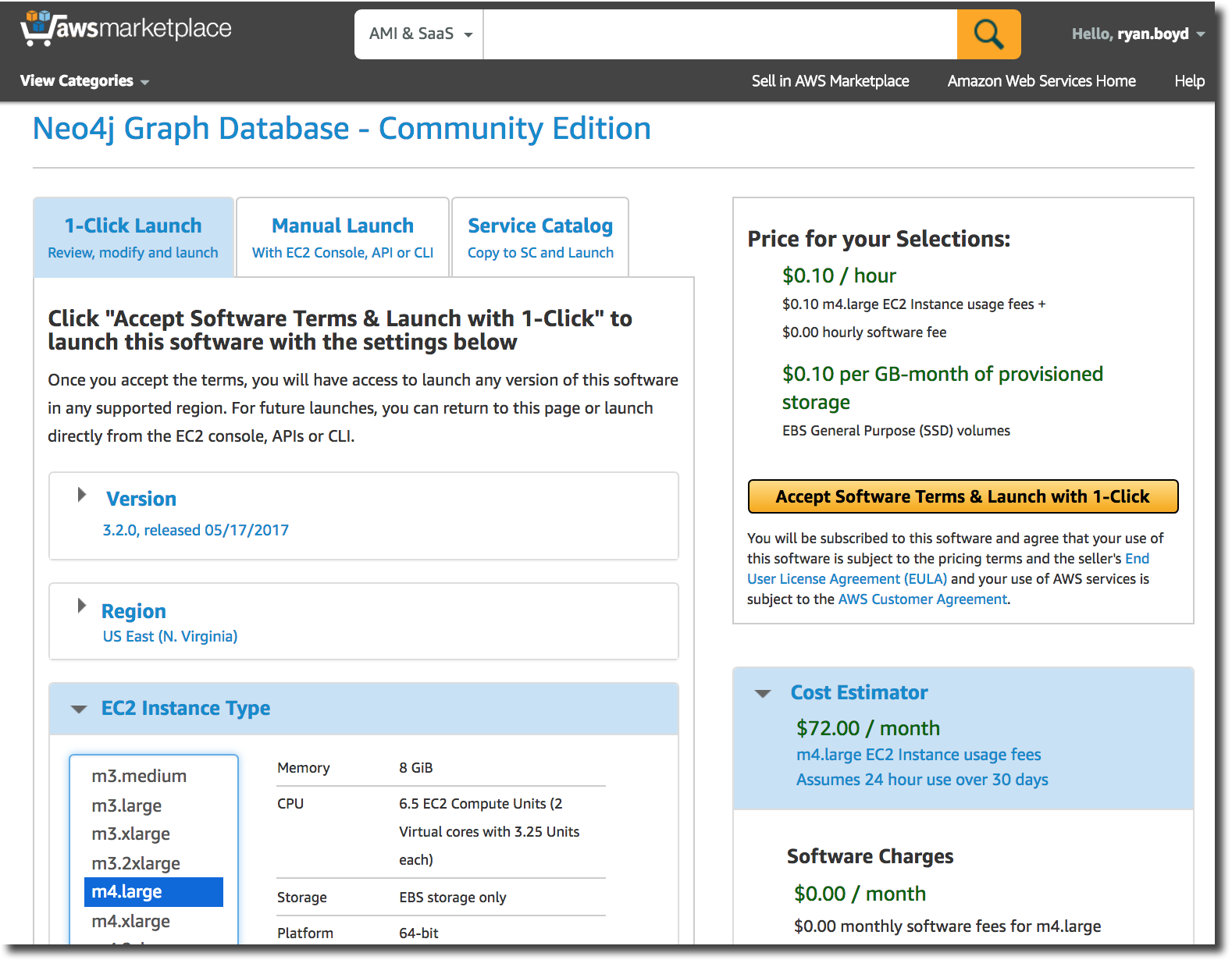The image size is (1232, 960).
Task: Click the Software Charges $0.00 / month value
Action: coord(860,894)
